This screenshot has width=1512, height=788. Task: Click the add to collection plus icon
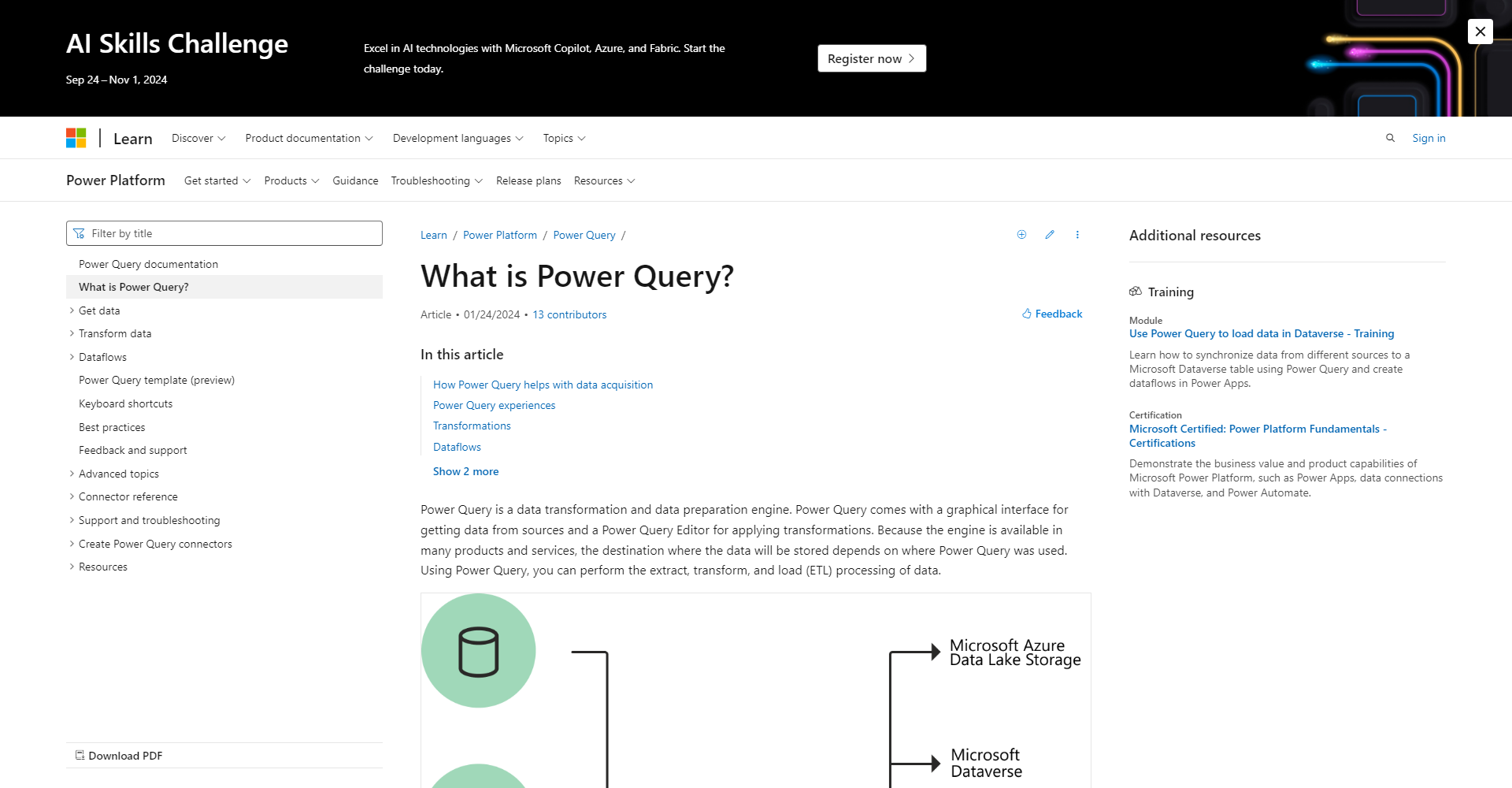coord(1021,234)
